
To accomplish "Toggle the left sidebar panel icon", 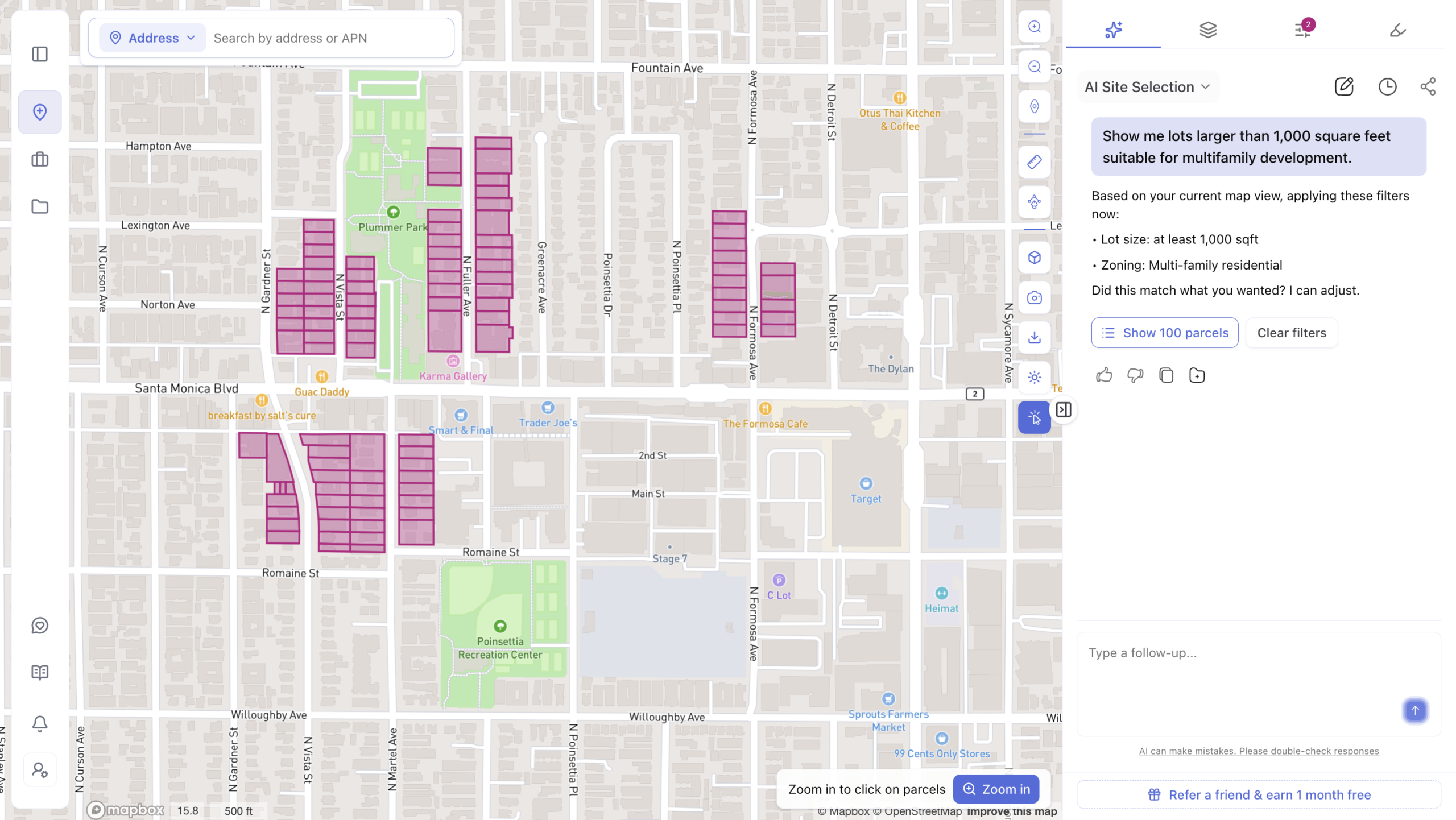I will 40,54.
